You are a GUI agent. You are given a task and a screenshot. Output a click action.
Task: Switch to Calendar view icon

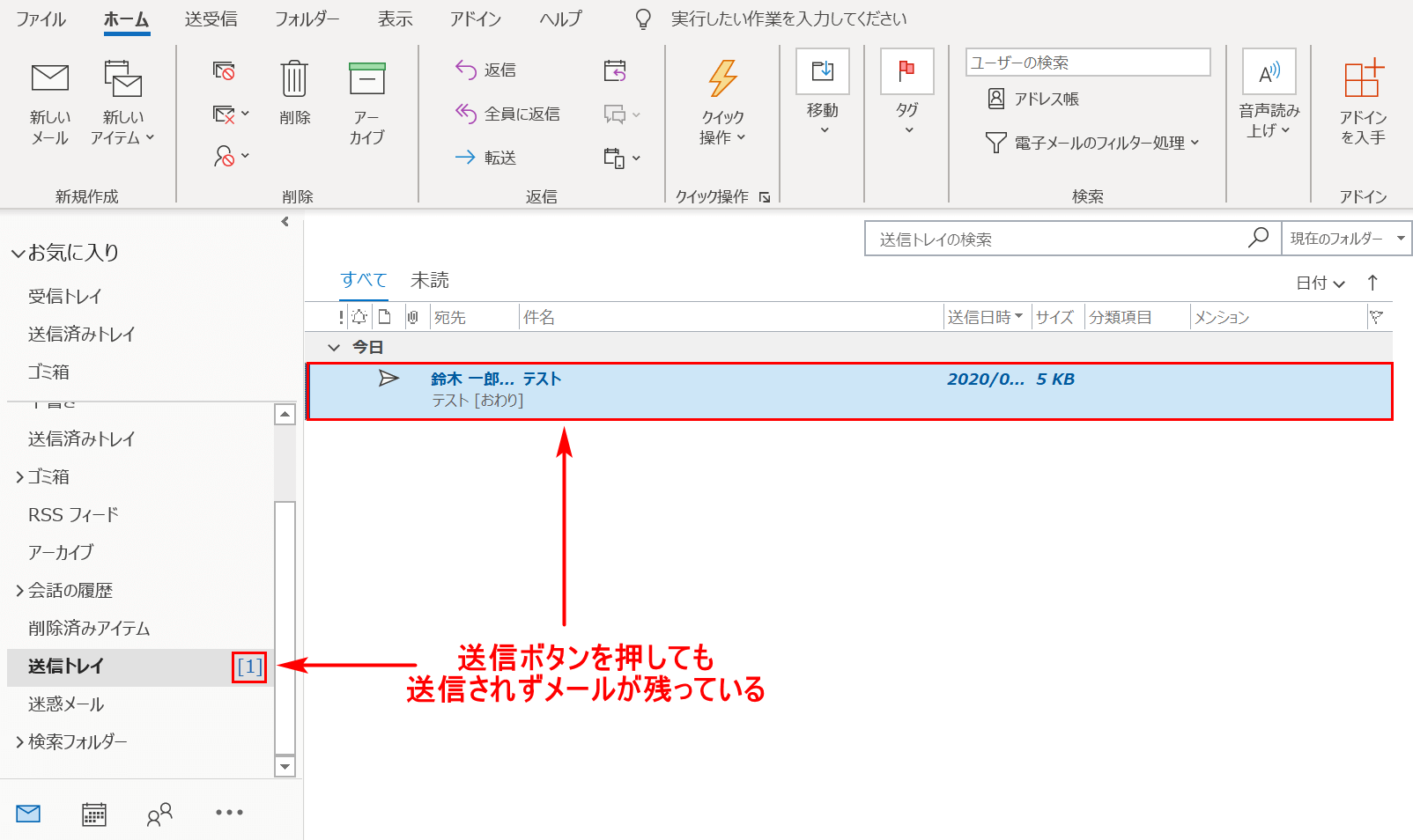click(94, 814)
